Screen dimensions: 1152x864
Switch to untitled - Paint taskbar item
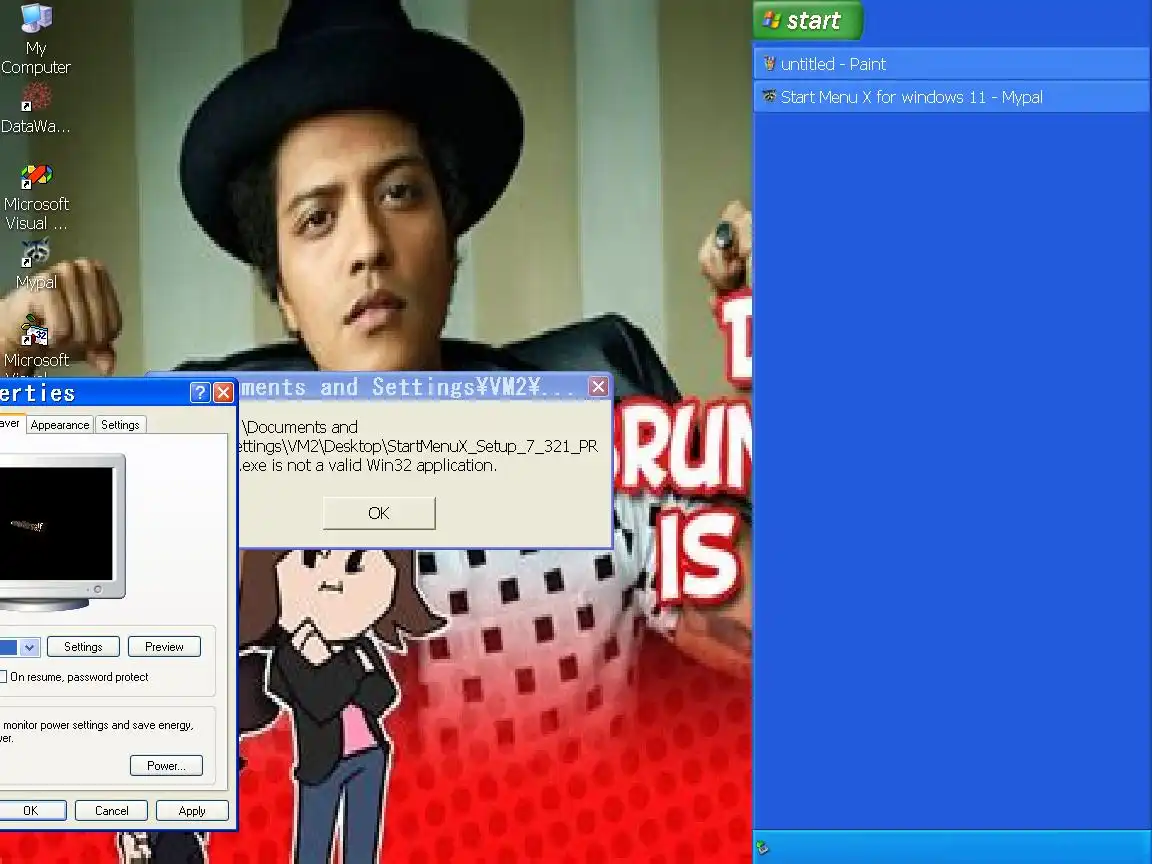pos(951,64)
